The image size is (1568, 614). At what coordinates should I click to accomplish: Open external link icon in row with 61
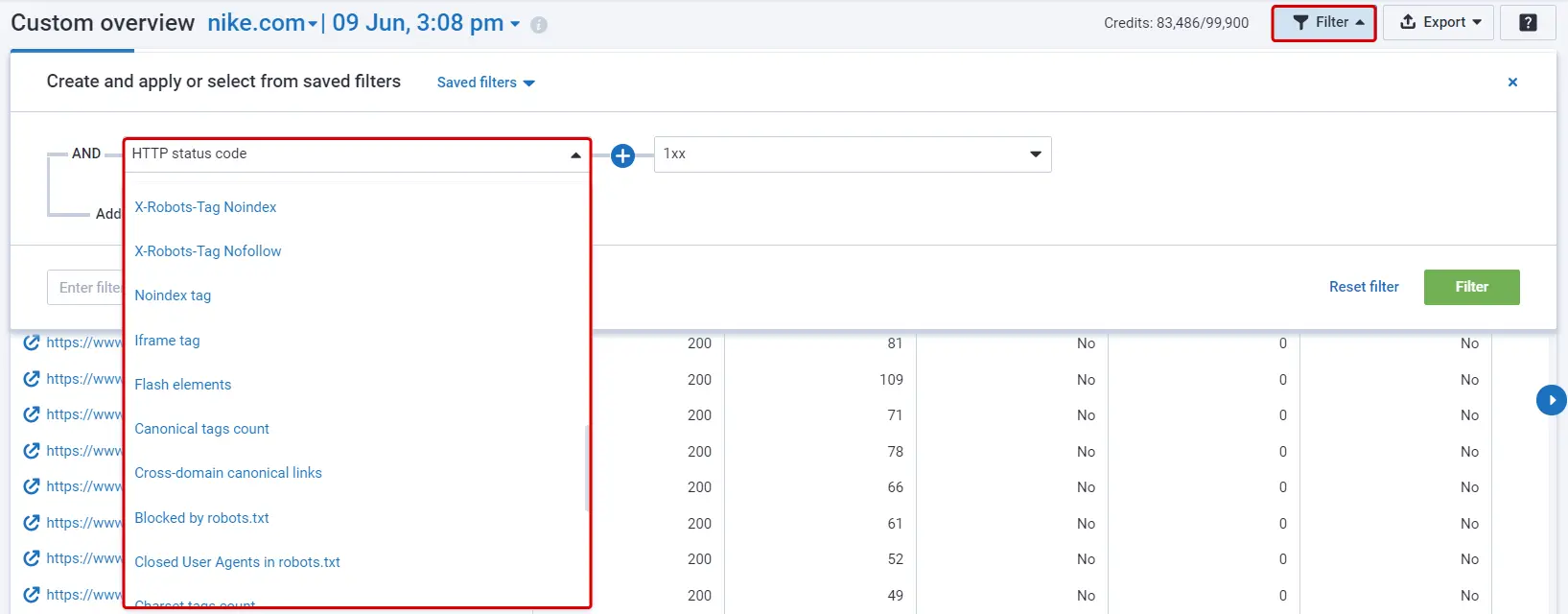(x=32, y=523)
